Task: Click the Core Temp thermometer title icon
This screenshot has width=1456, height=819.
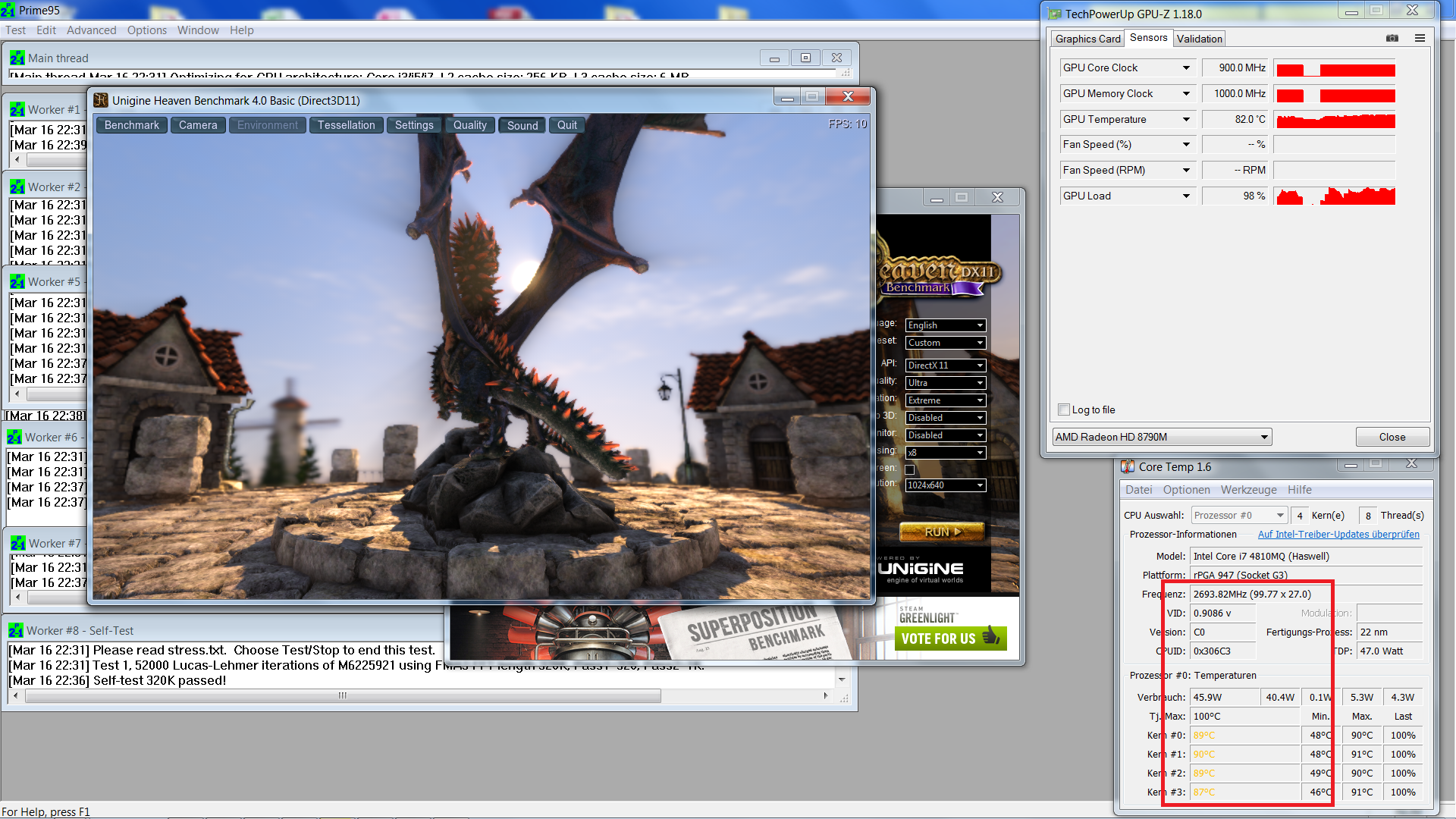Action: (1128, 467)
